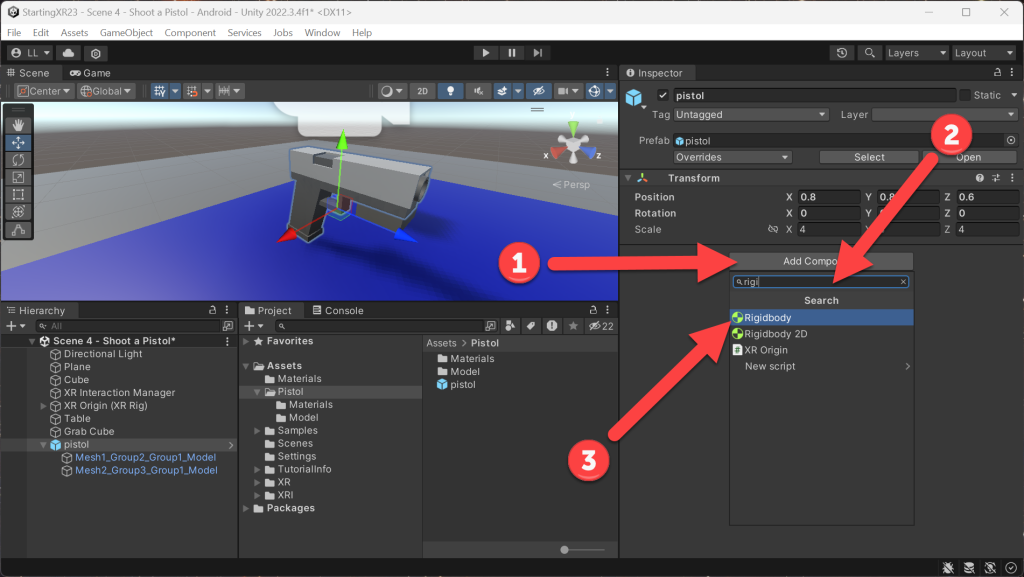Image resolution: width=1024 pixels, height=577 pixels.
Task: Switch to the Console tab
Action: click(338, 311)
